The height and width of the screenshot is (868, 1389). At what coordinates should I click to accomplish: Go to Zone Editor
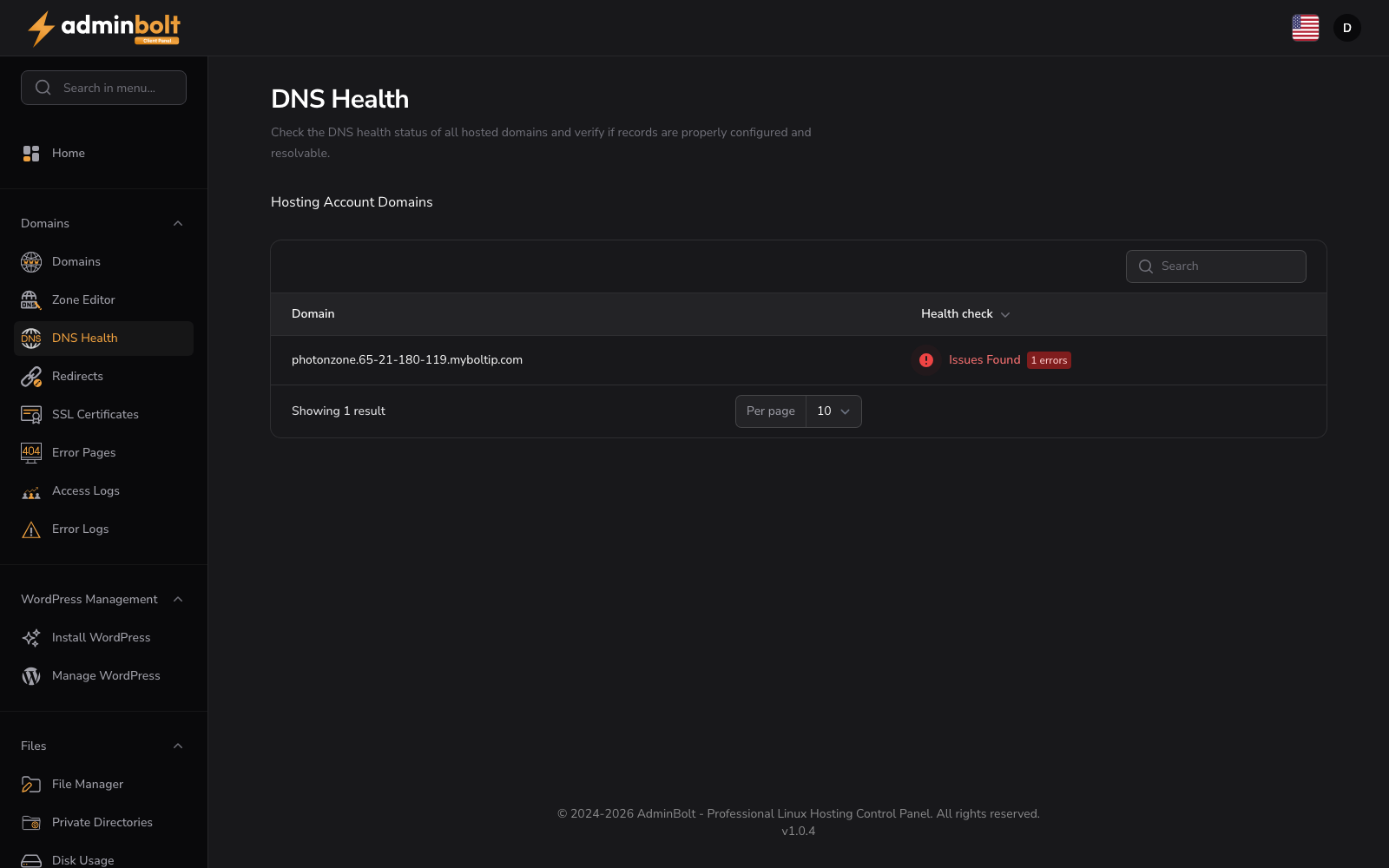pyautogui.click(x=103, y=300)
